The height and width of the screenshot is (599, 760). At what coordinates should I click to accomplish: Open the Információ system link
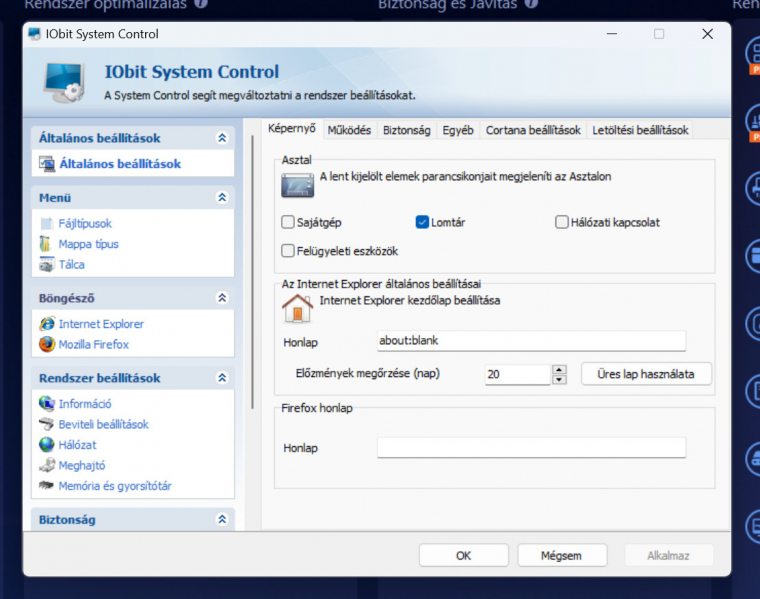click(x=85, y=404)
